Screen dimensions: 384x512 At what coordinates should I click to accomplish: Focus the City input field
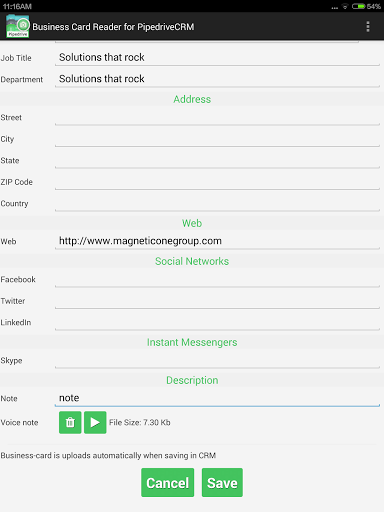pyautogui.click(x=217, y=139)
